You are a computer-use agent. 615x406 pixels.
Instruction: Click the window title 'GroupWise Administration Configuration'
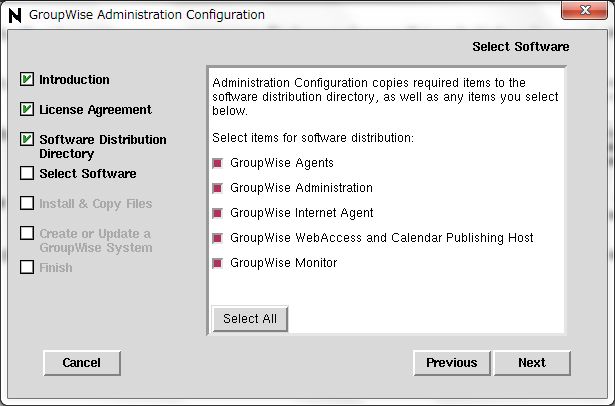147,15
